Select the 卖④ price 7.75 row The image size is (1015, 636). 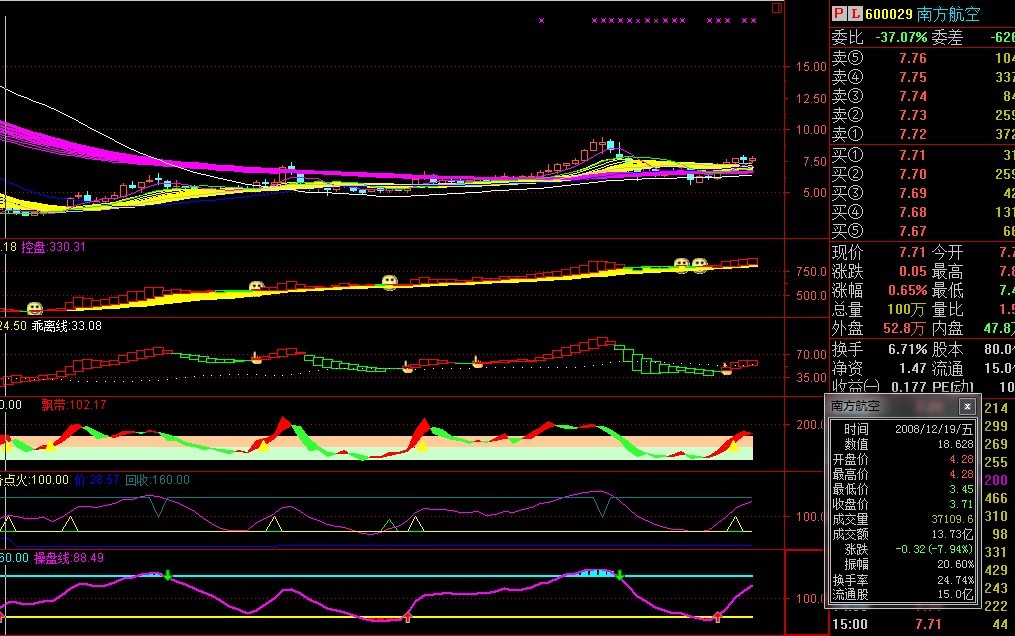923,77
